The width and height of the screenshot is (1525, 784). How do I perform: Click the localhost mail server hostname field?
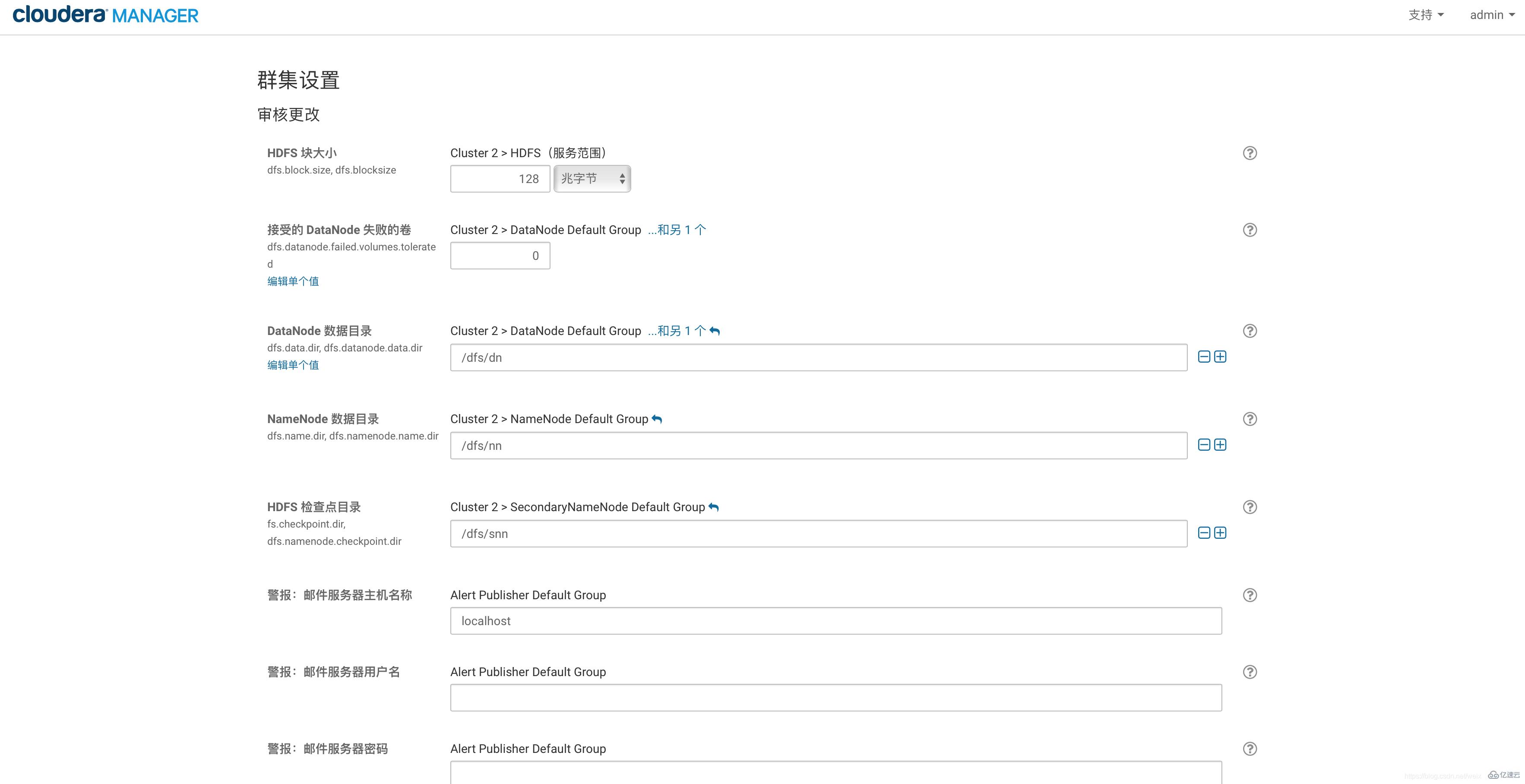836,621
